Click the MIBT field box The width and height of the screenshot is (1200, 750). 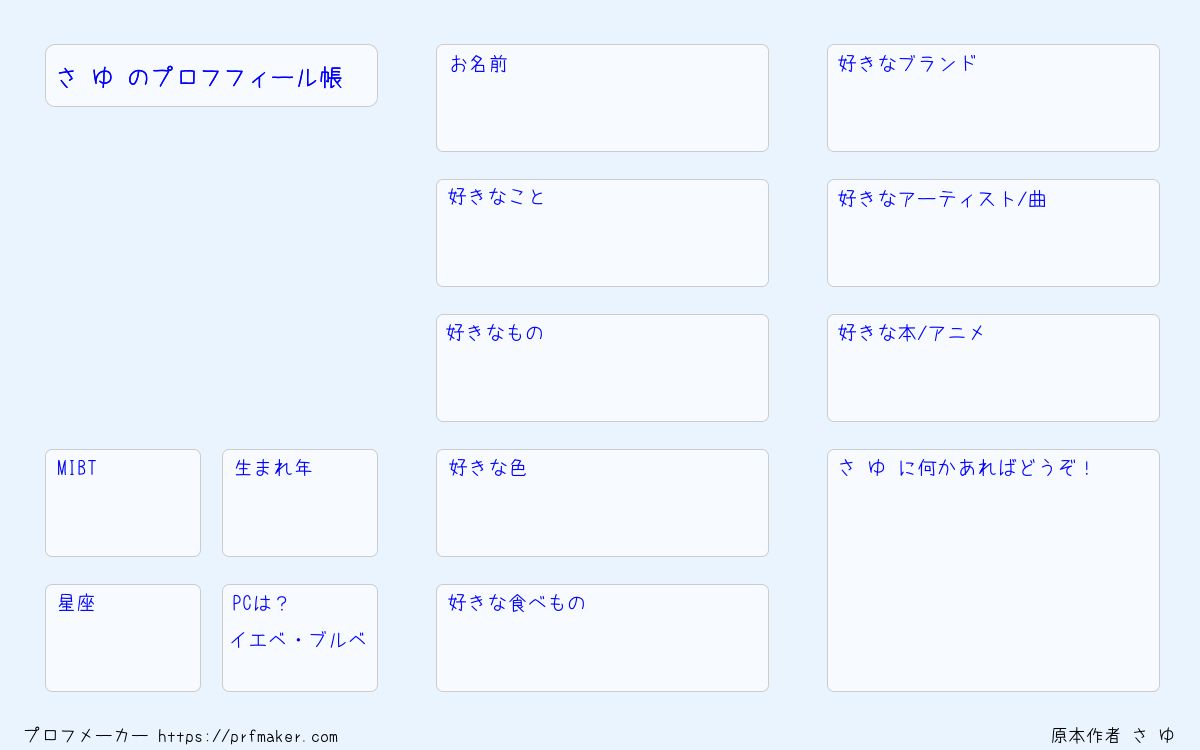123,503
